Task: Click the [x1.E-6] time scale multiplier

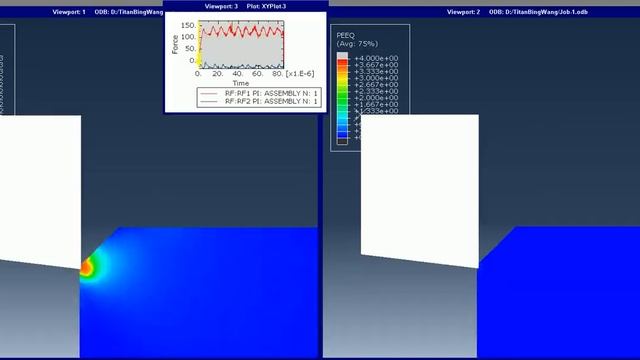Action: pos(300,73)
